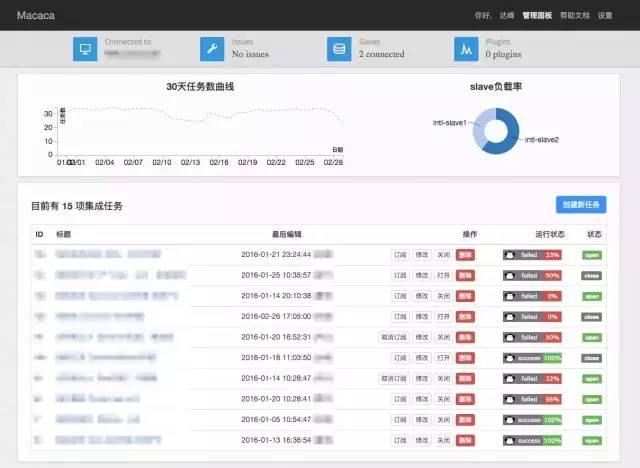Viewport: 640px width, 468px height.
Task: Delete (删除) the 2016-01-25 10:35:57 task
Action: click(x=465, y=276)
